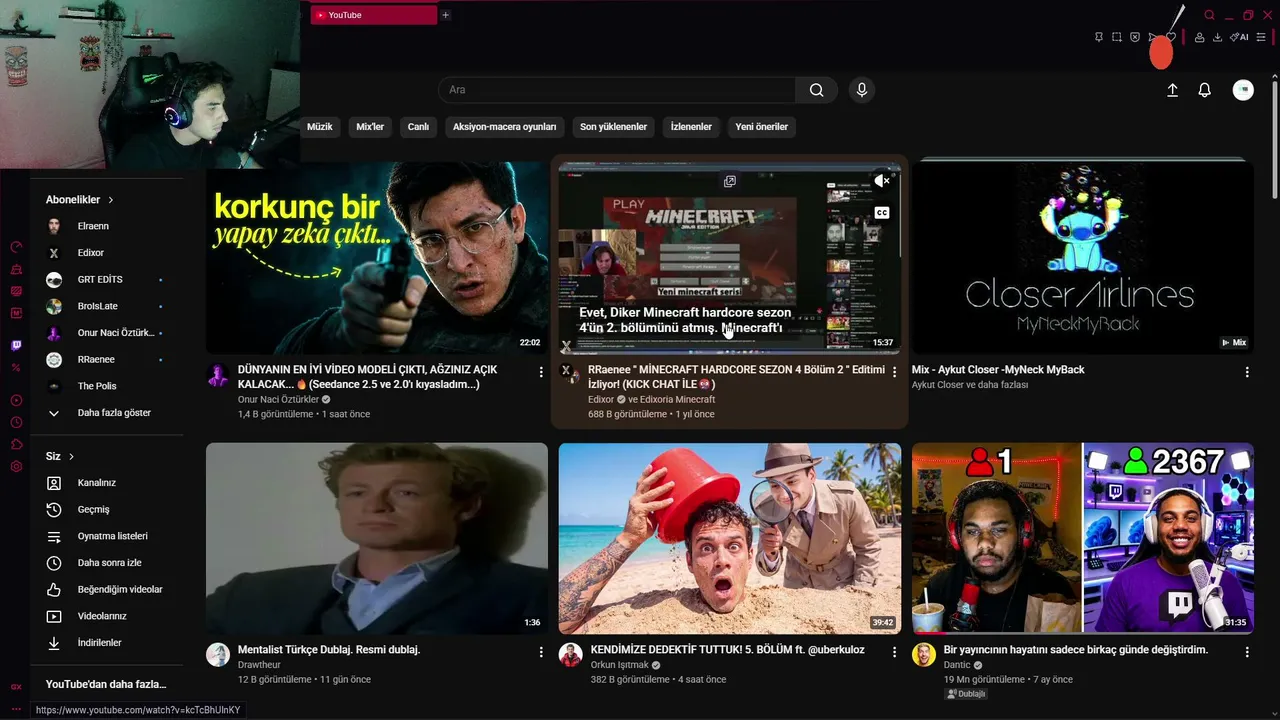This screenshot has width=1280, height=720.
Task: Open options menu for RRaenee Minecraft video
Action: [x=894, y=372]
